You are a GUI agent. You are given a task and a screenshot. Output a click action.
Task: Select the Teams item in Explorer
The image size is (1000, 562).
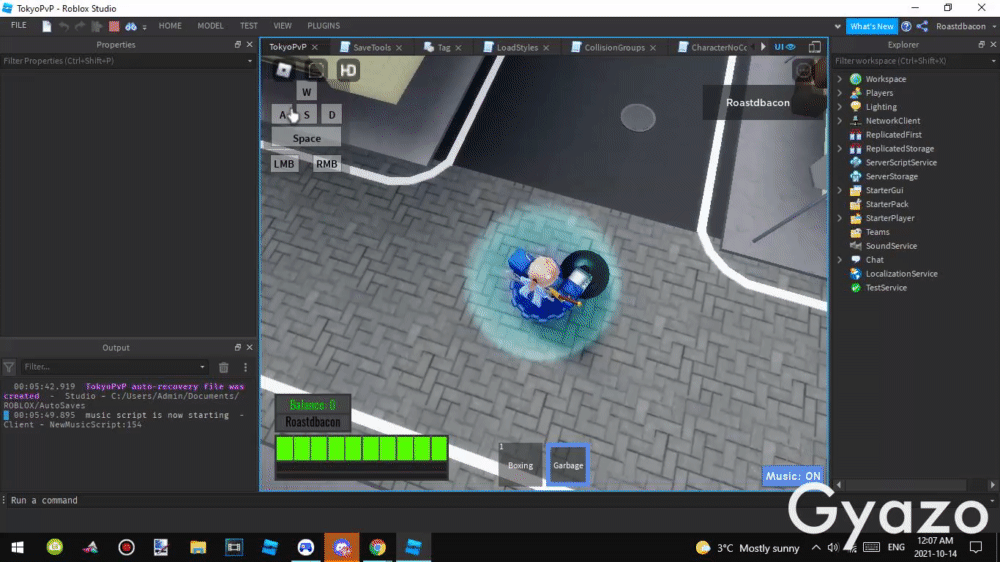(877, 232)
